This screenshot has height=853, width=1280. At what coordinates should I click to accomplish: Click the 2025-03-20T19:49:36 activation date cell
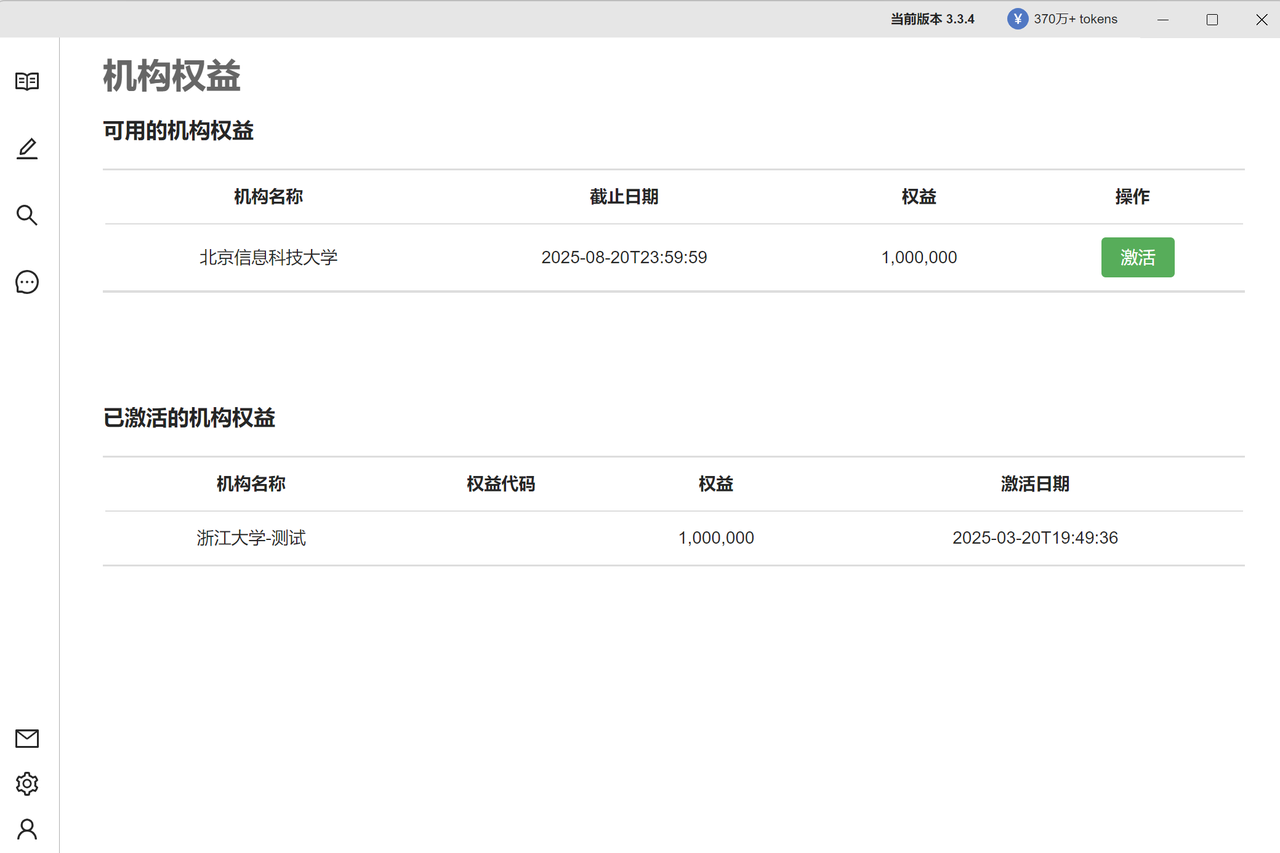click(x=1035, y=538)
